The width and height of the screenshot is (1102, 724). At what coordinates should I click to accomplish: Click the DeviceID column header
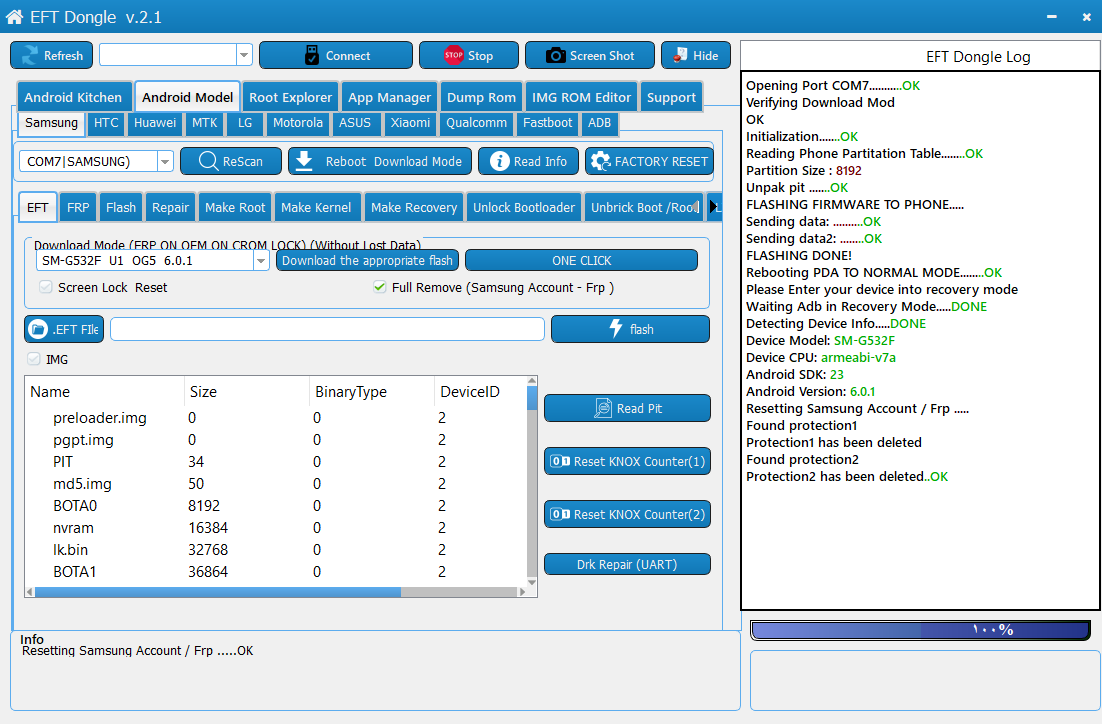(x=480, y=392)
